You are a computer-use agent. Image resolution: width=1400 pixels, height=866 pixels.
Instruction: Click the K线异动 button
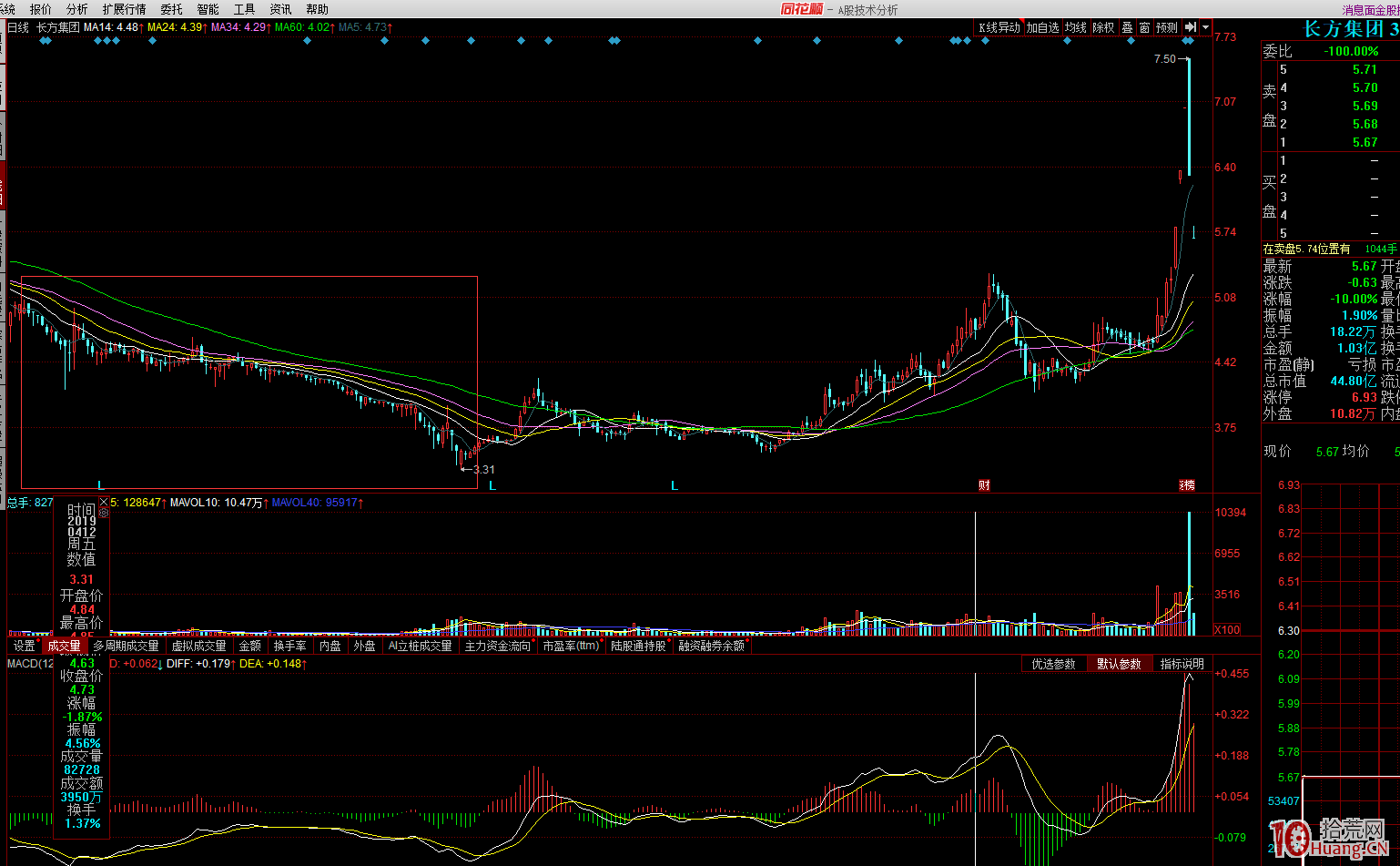(999, 27)
